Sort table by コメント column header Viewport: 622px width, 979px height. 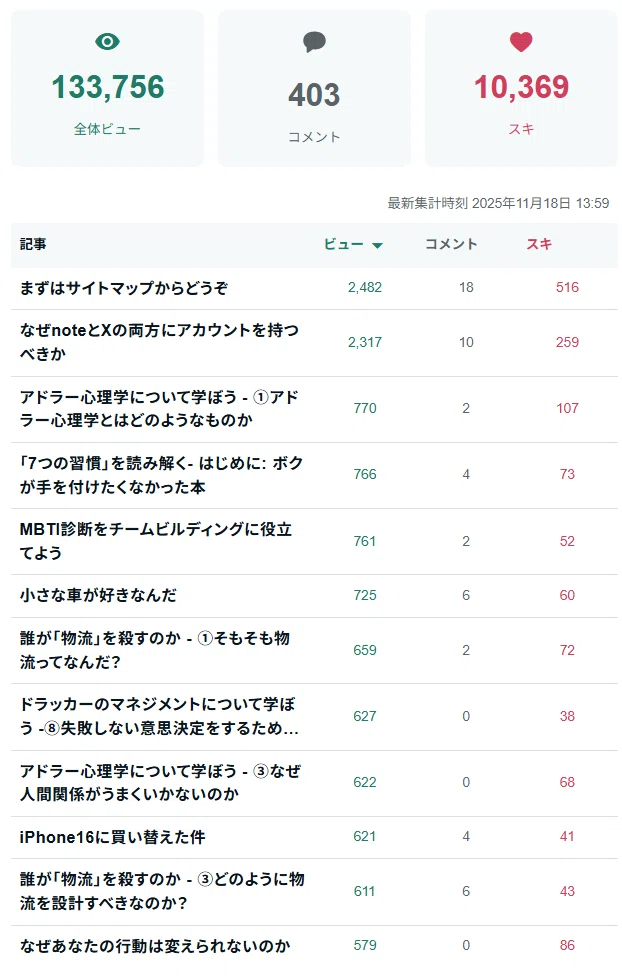tap(451, 244)
